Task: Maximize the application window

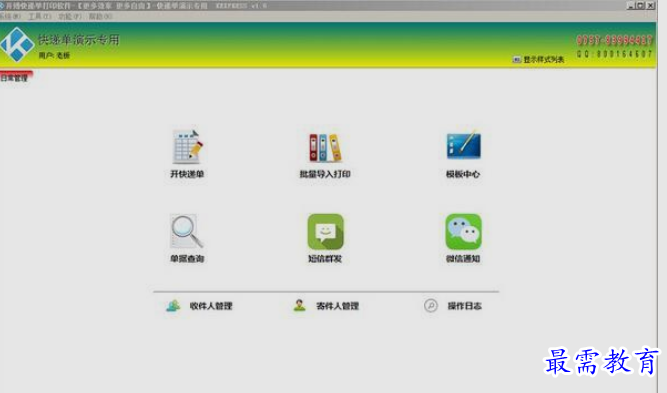Action: pos(640,6)
